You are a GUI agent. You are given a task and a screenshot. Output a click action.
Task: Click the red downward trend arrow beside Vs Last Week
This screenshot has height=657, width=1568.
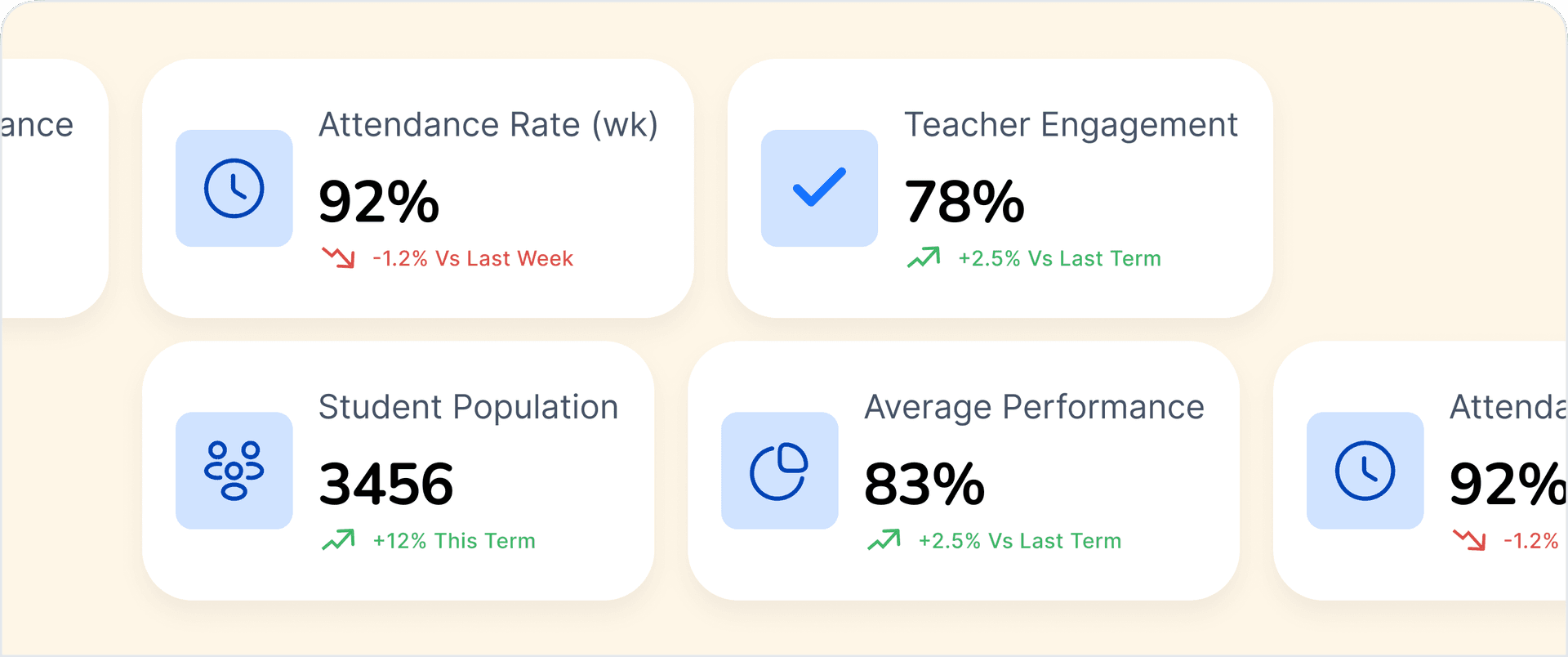338,258
